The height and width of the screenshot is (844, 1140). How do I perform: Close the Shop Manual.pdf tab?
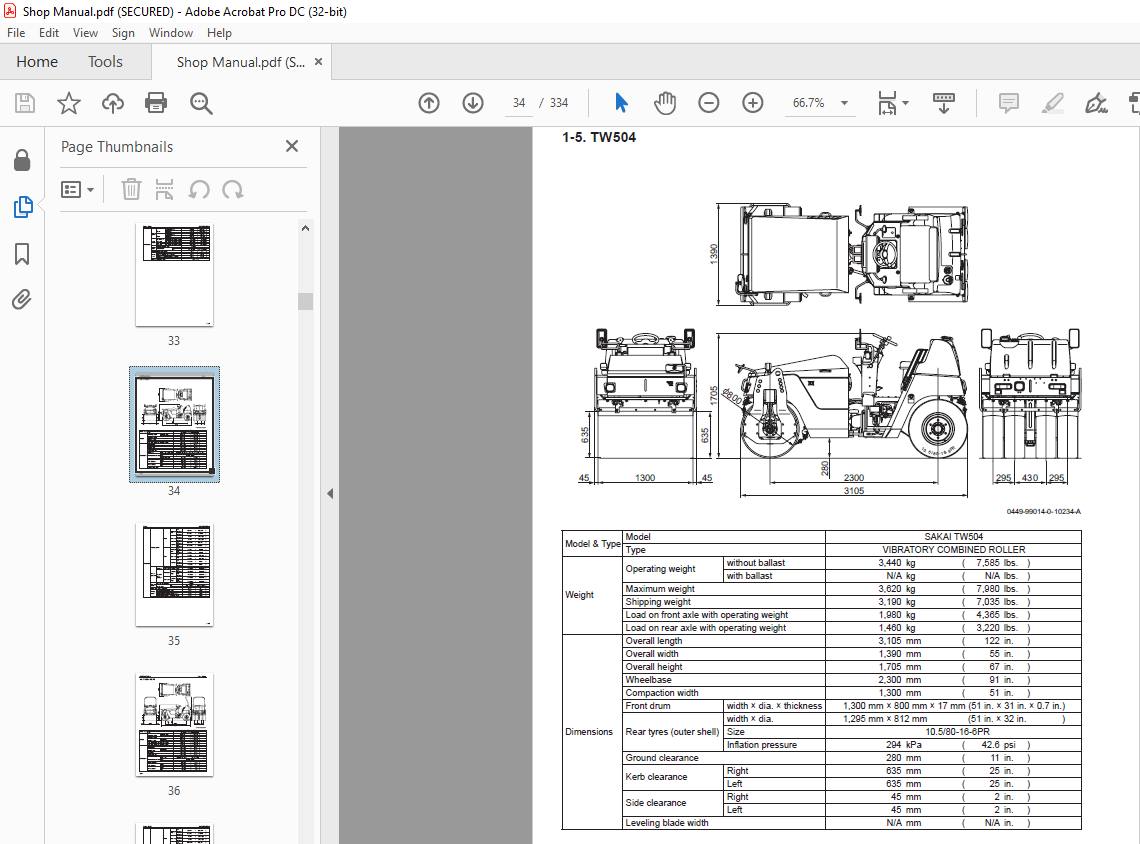tap(318, 62)
